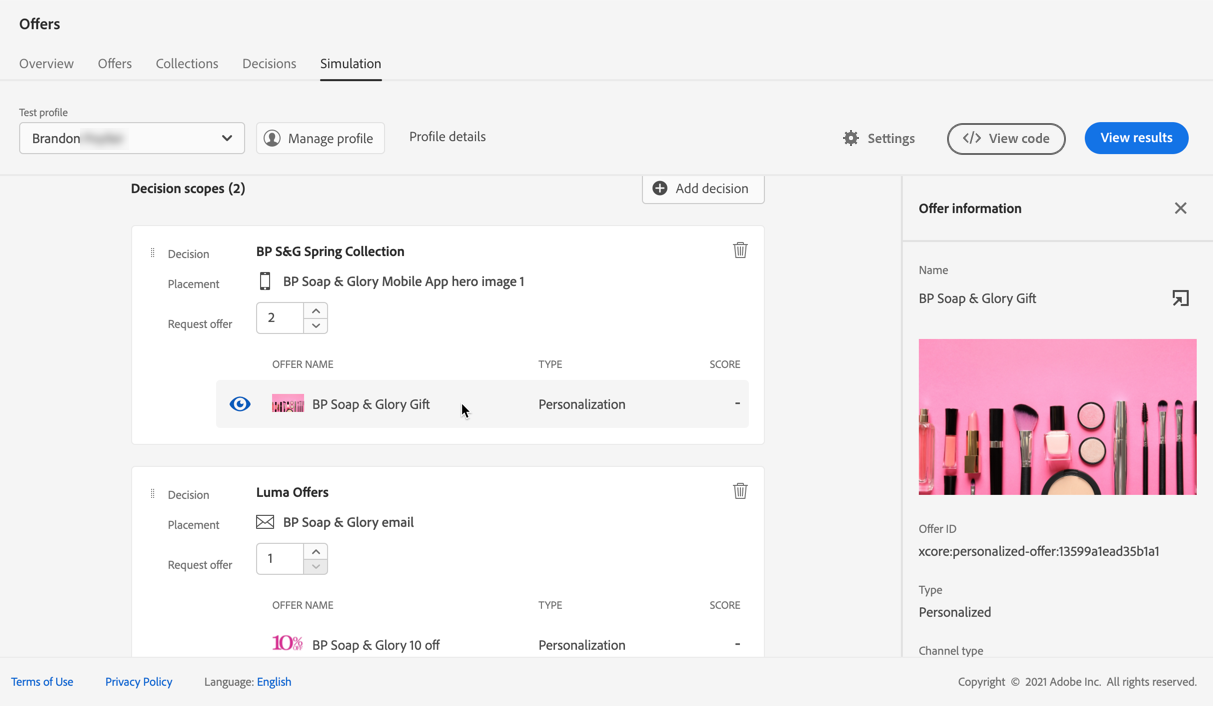Open BP Soap & Glory Gift offer externally
1213x706 pixels.
point(1180,298)
